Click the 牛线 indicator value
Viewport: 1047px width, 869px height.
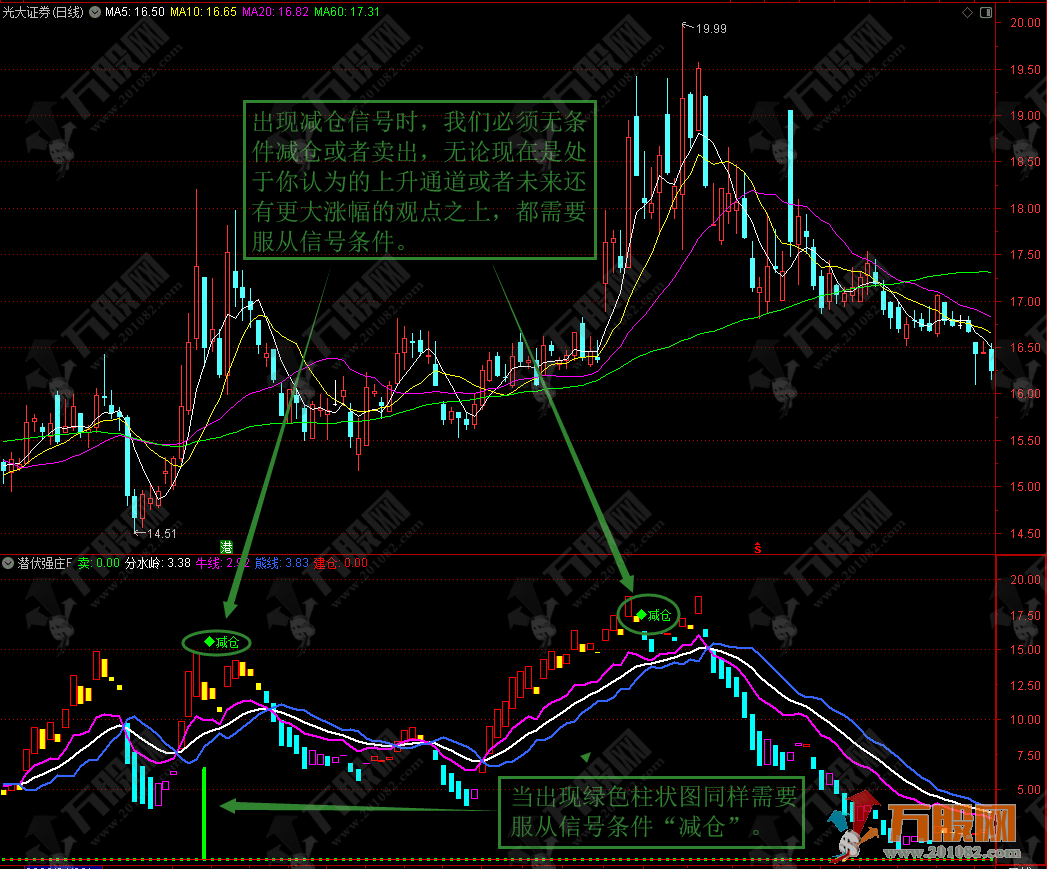[x=222, y=563]
